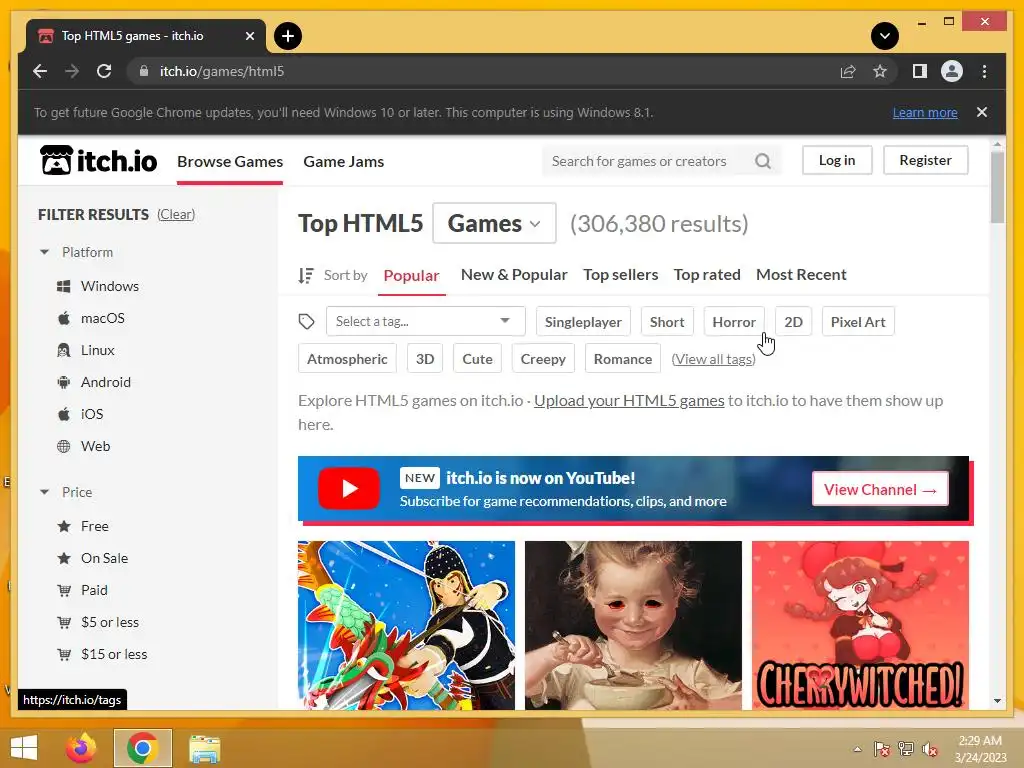Screen dimensions: 1024x768
Task: Click the share page icon in the address bar
Action: click(x=848, y=71)
